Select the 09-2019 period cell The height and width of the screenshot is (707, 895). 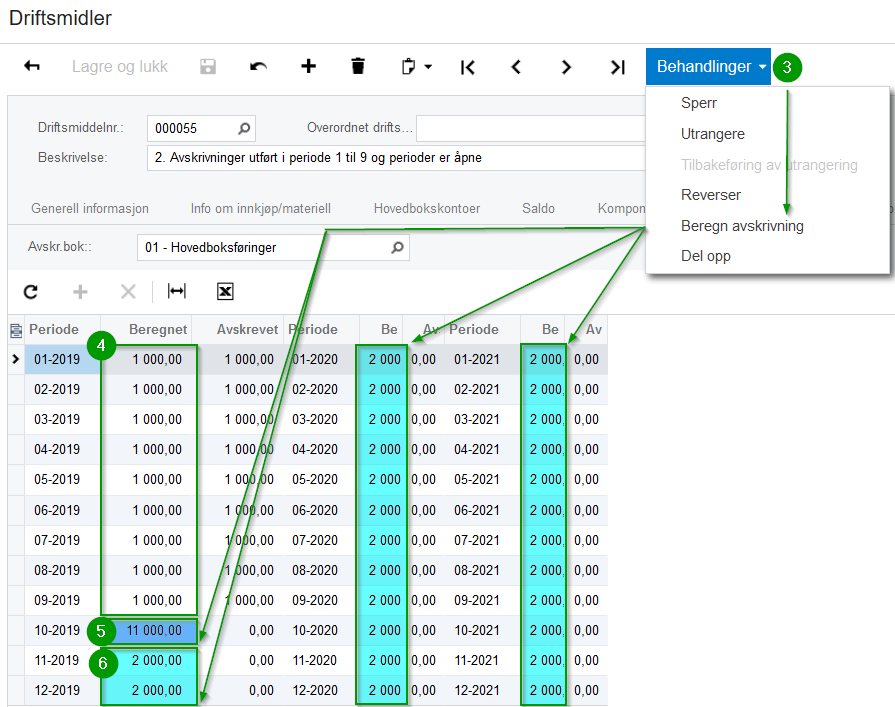click(x=63, y=600)
